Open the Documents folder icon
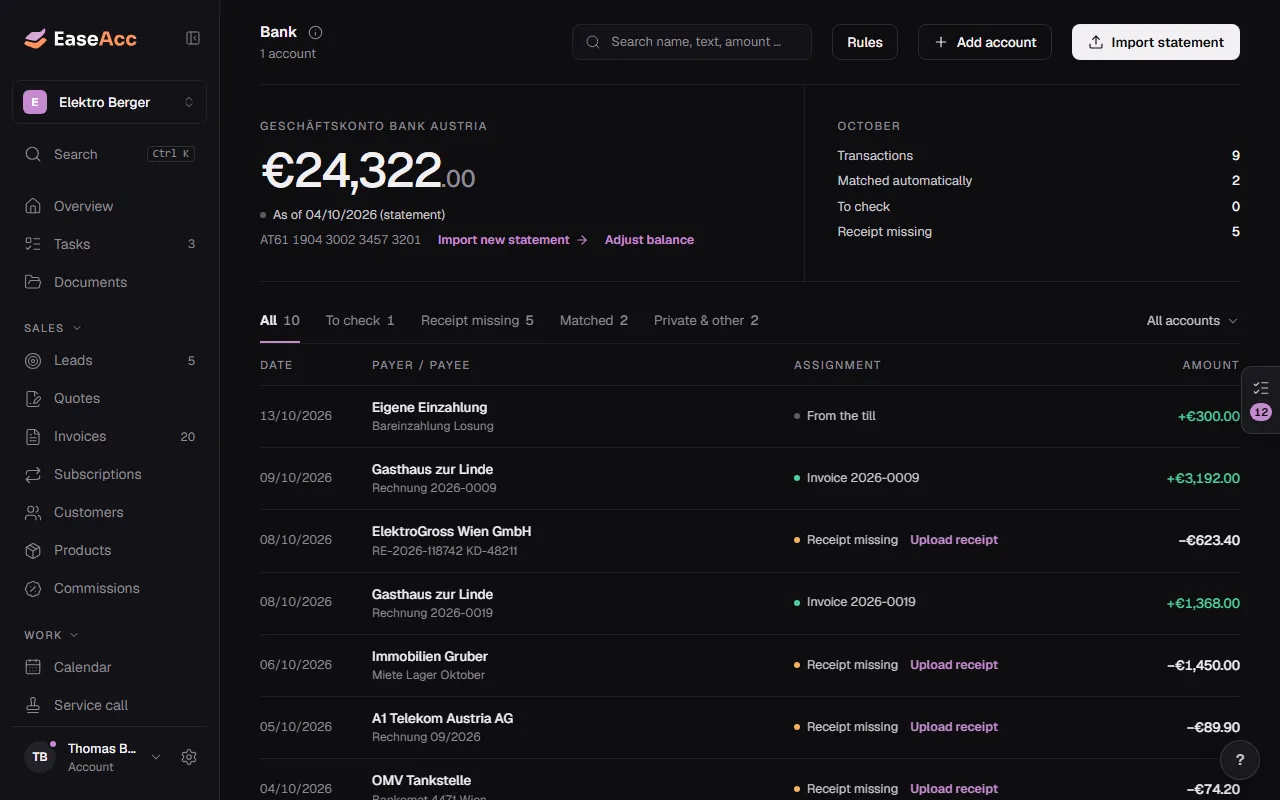The width and height of the screenshot is (1280, 800). point(33,282)
